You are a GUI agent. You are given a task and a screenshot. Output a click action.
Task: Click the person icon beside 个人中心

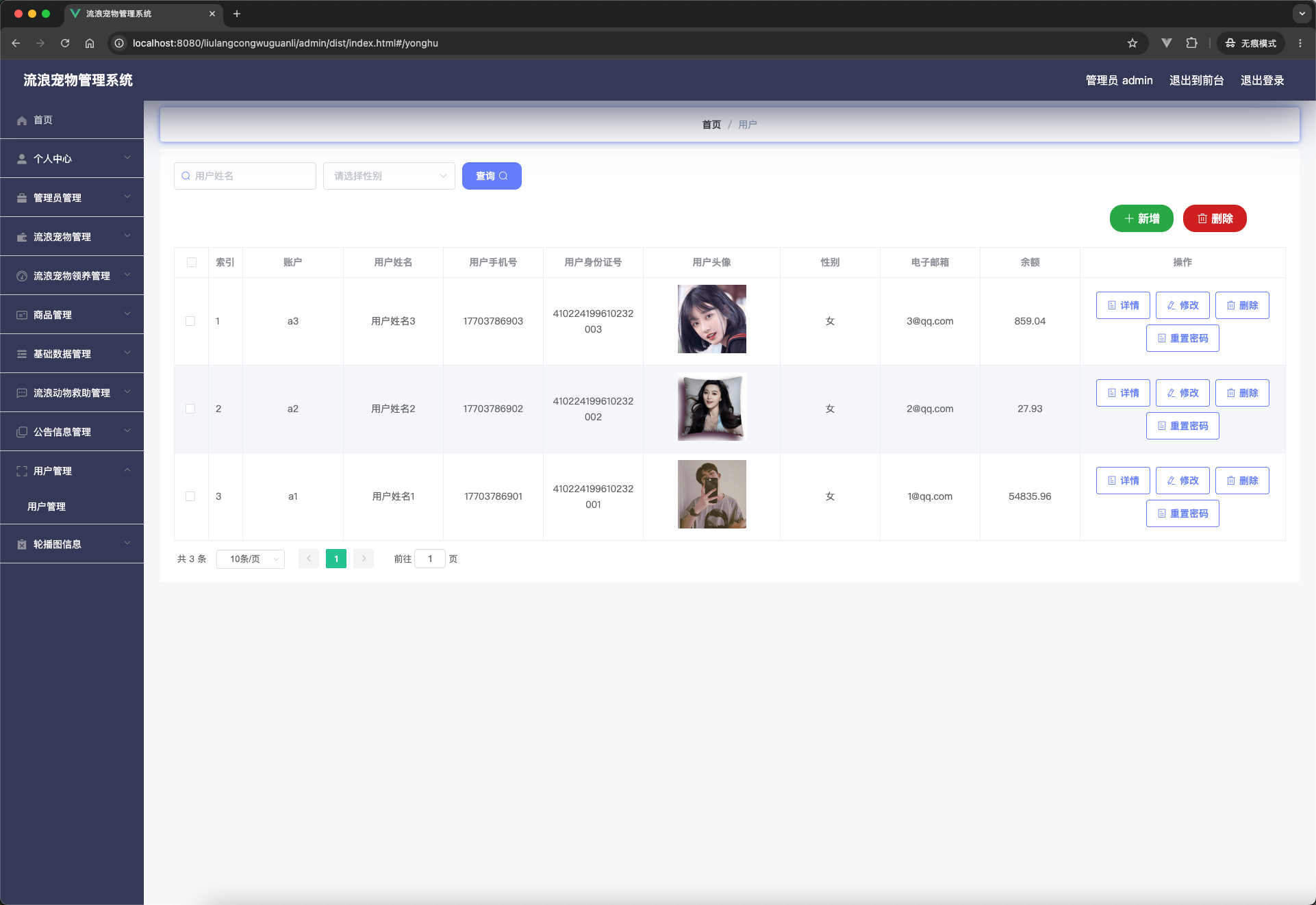(22, 159)
